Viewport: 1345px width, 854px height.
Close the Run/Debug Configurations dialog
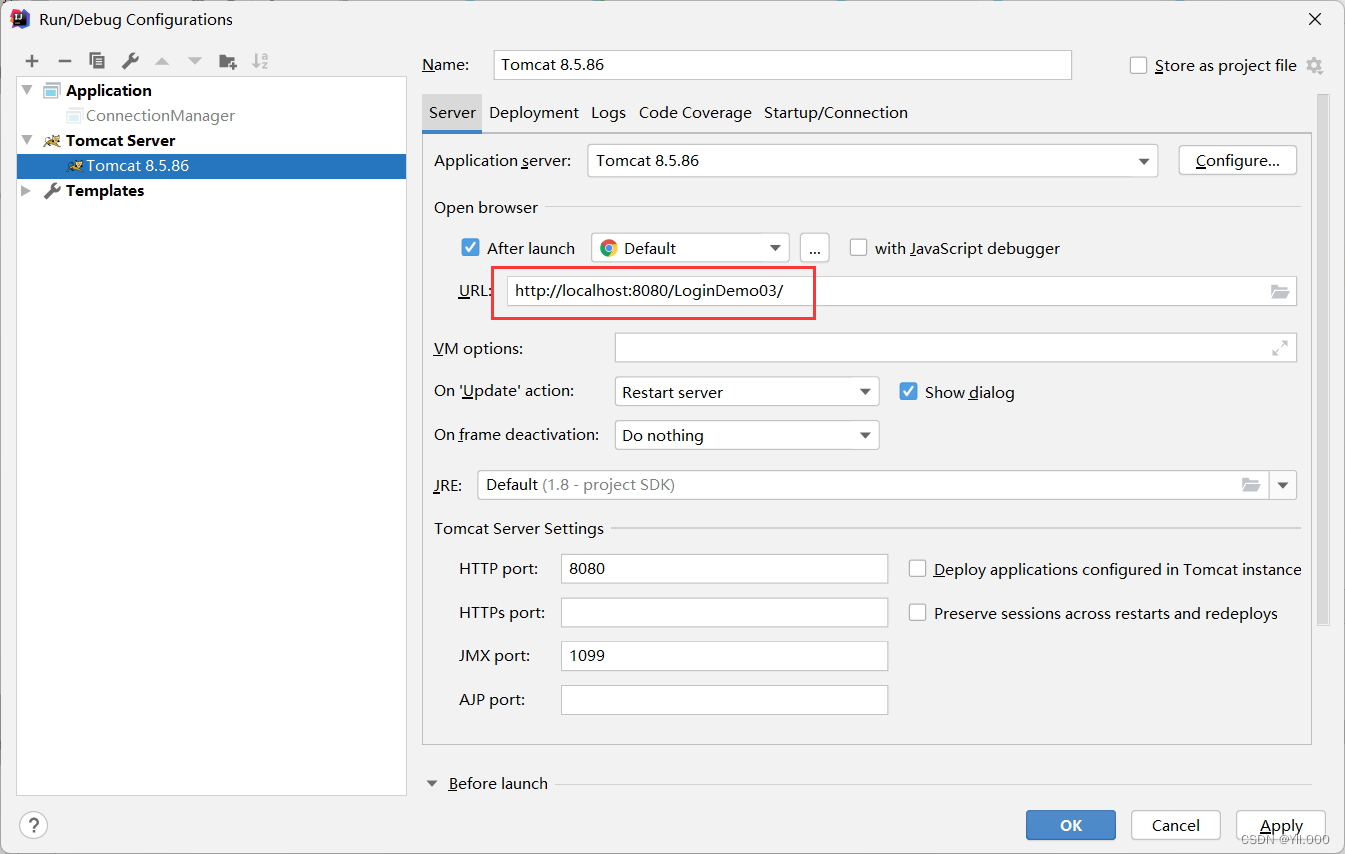tap(1315, 19)
